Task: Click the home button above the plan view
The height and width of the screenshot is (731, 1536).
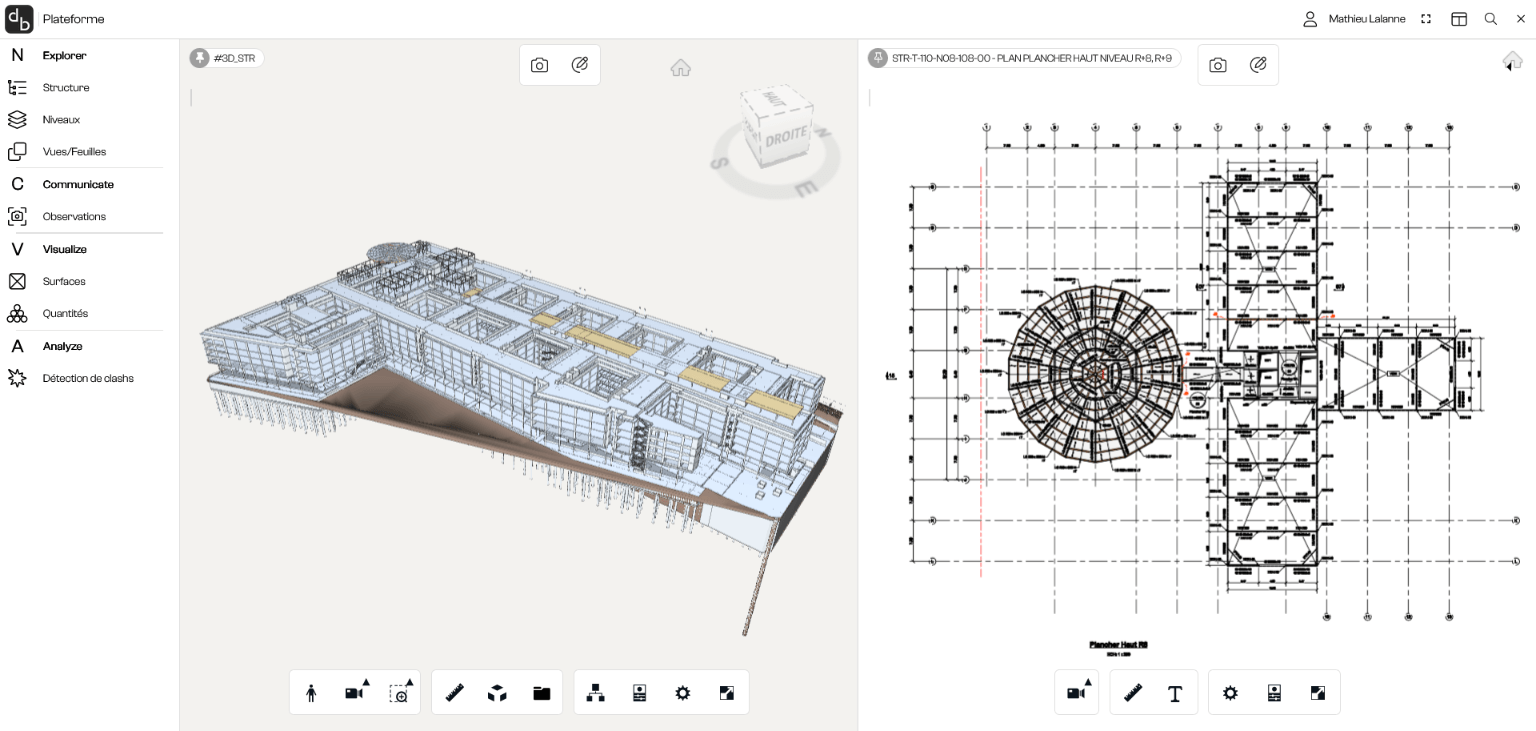Action: (1510, 60)
